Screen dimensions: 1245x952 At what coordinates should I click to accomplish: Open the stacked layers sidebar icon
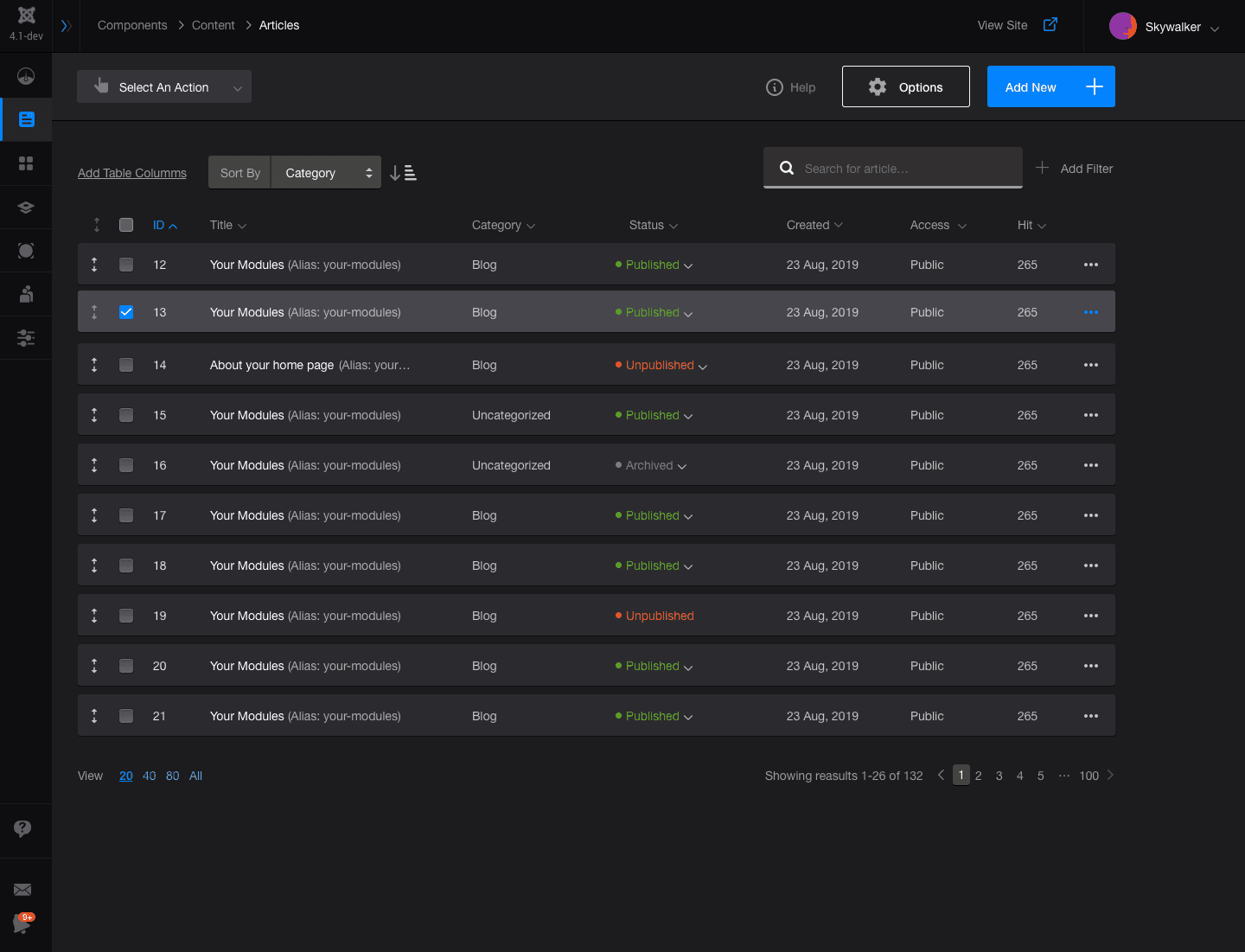[x=26, y=208]
